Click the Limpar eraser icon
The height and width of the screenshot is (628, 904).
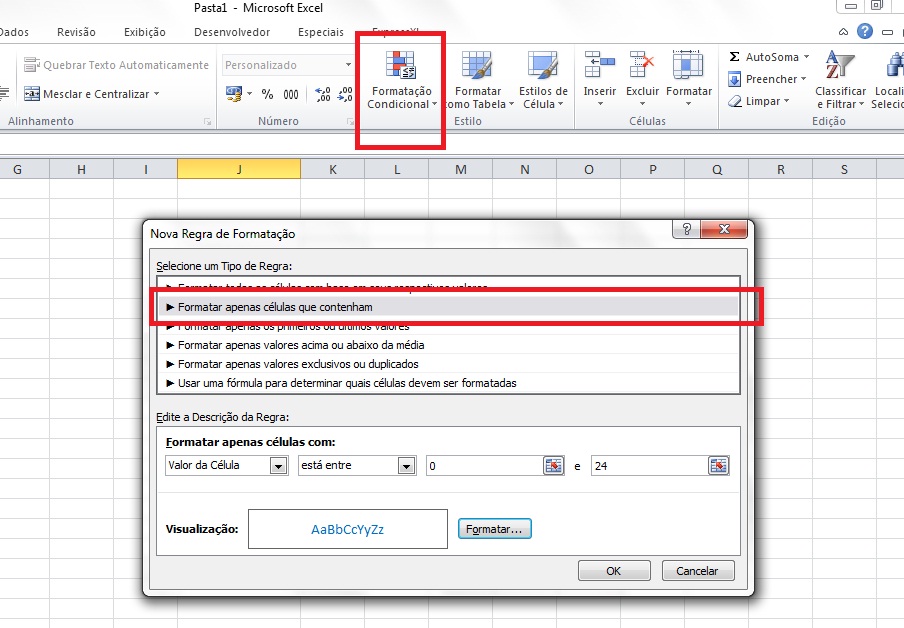click(734, 101)
